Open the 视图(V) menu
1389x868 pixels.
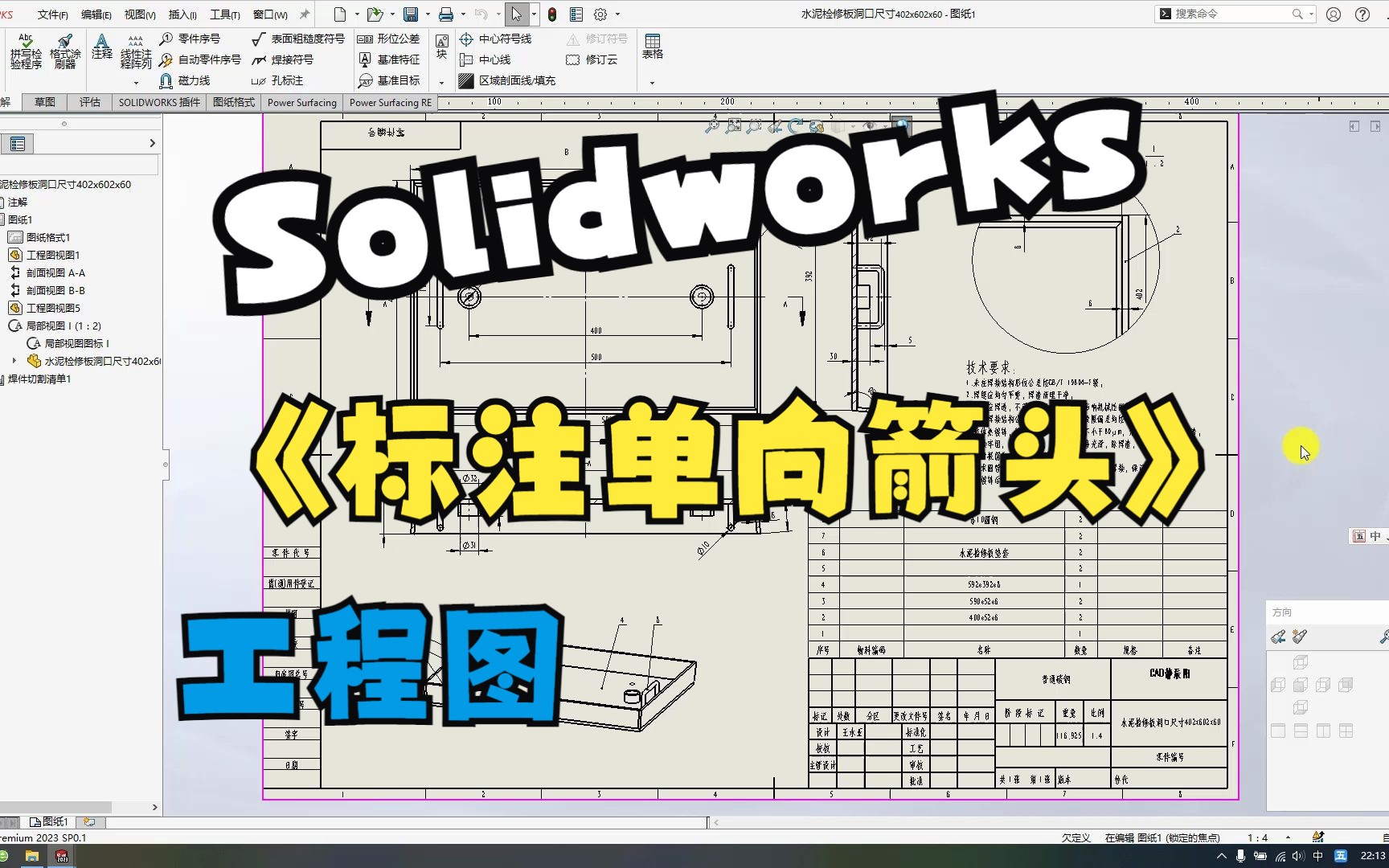tap(140, 14)
